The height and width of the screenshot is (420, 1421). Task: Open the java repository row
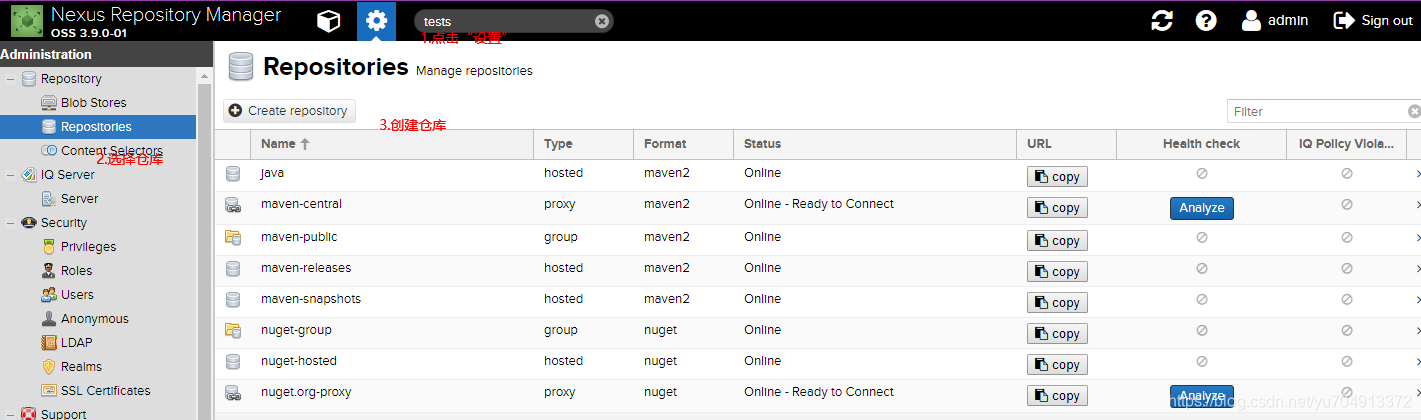point(820,174)
